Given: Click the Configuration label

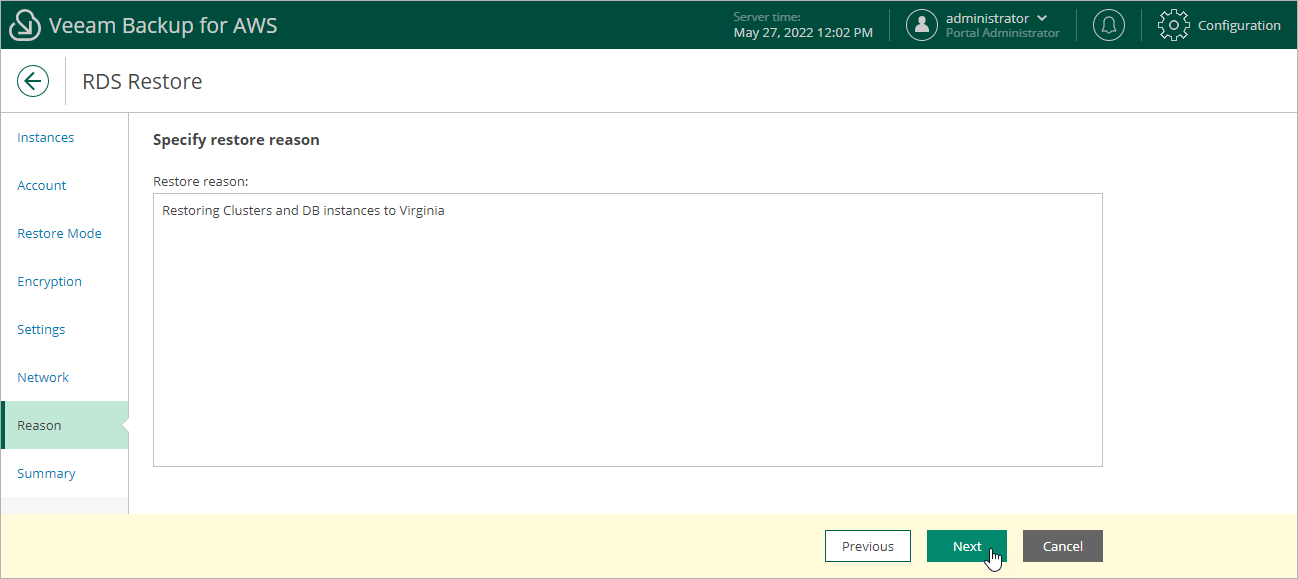Looking at the screenshot, I should pos(1239,26).
